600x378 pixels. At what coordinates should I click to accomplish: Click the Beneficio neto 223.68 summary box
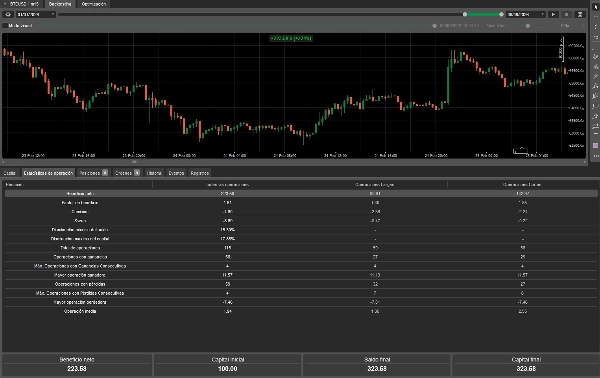coord(77,365)
